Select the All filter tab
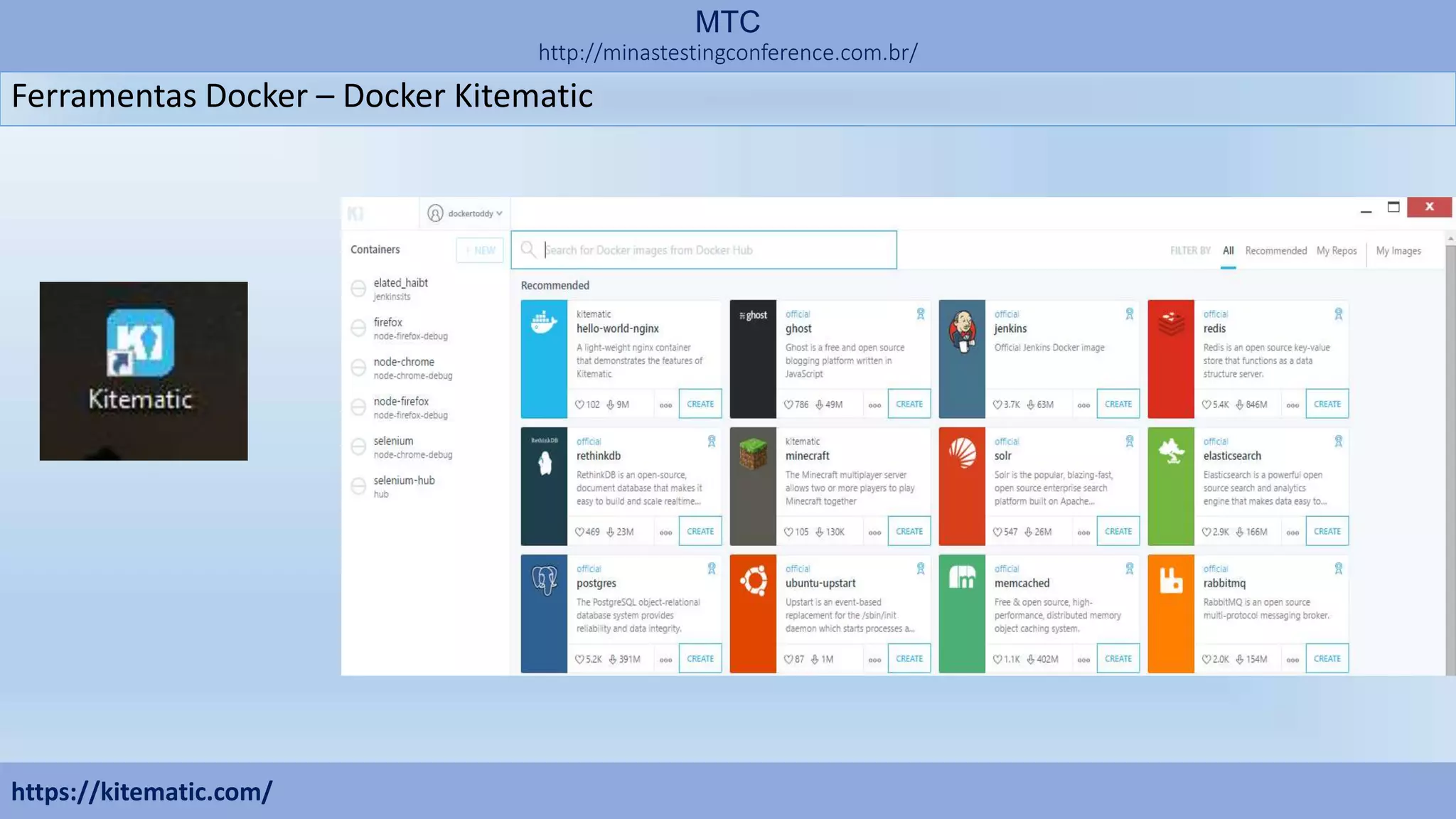 (1228, 251)
